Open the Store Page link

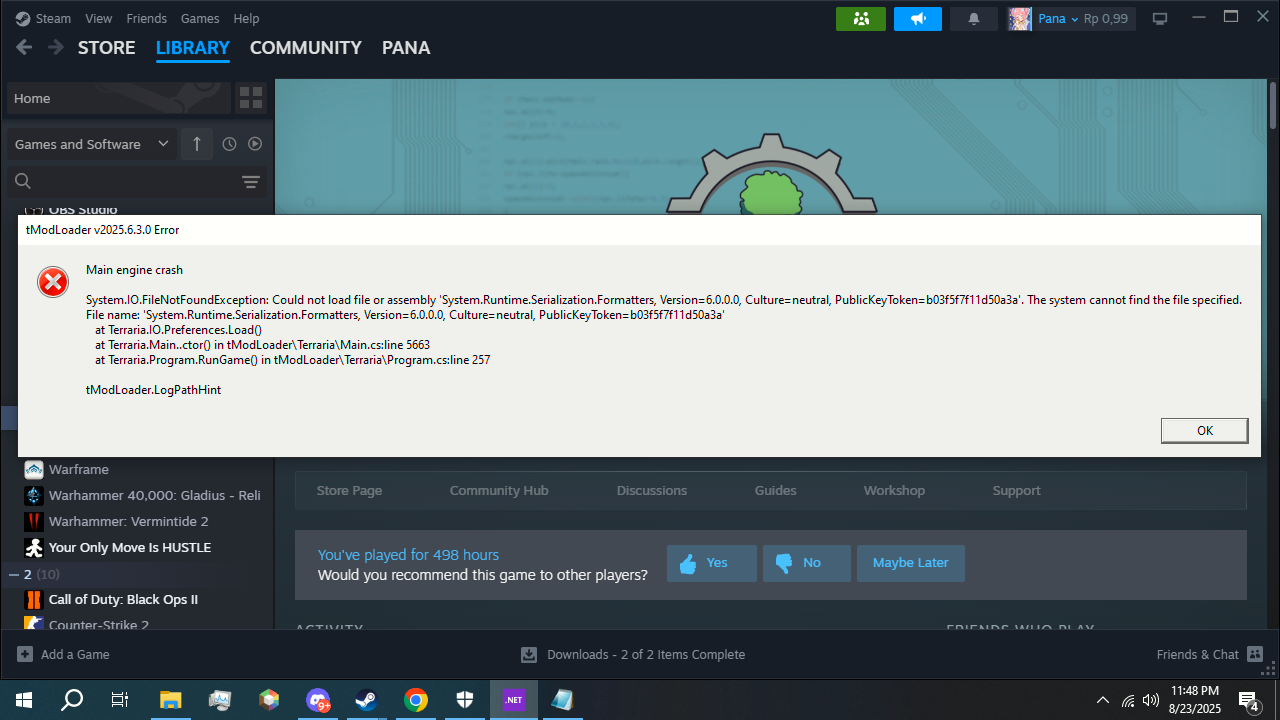349,490
